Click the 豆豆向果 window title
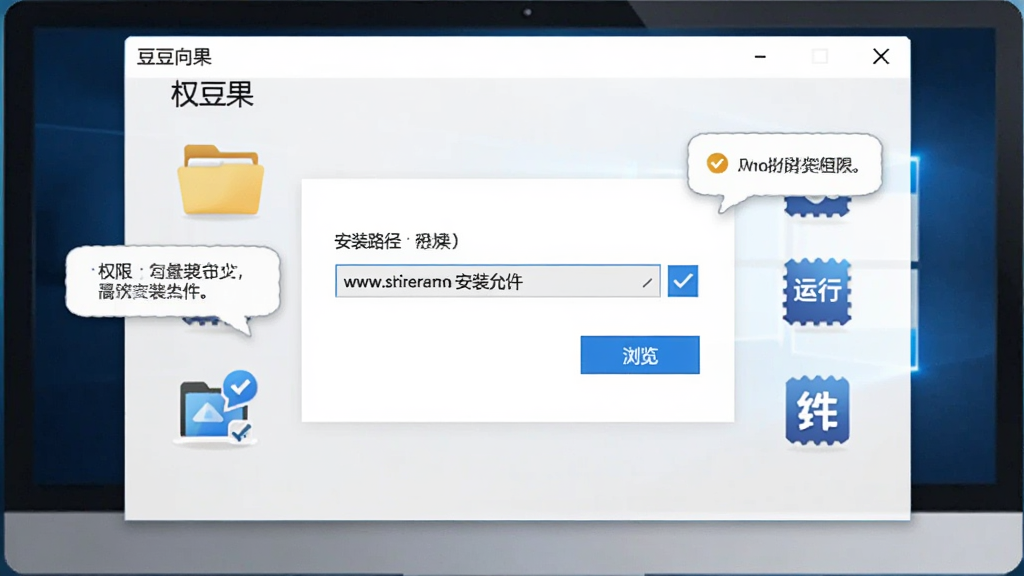This screenshot has width=1024, height=576. pos(174,57)
